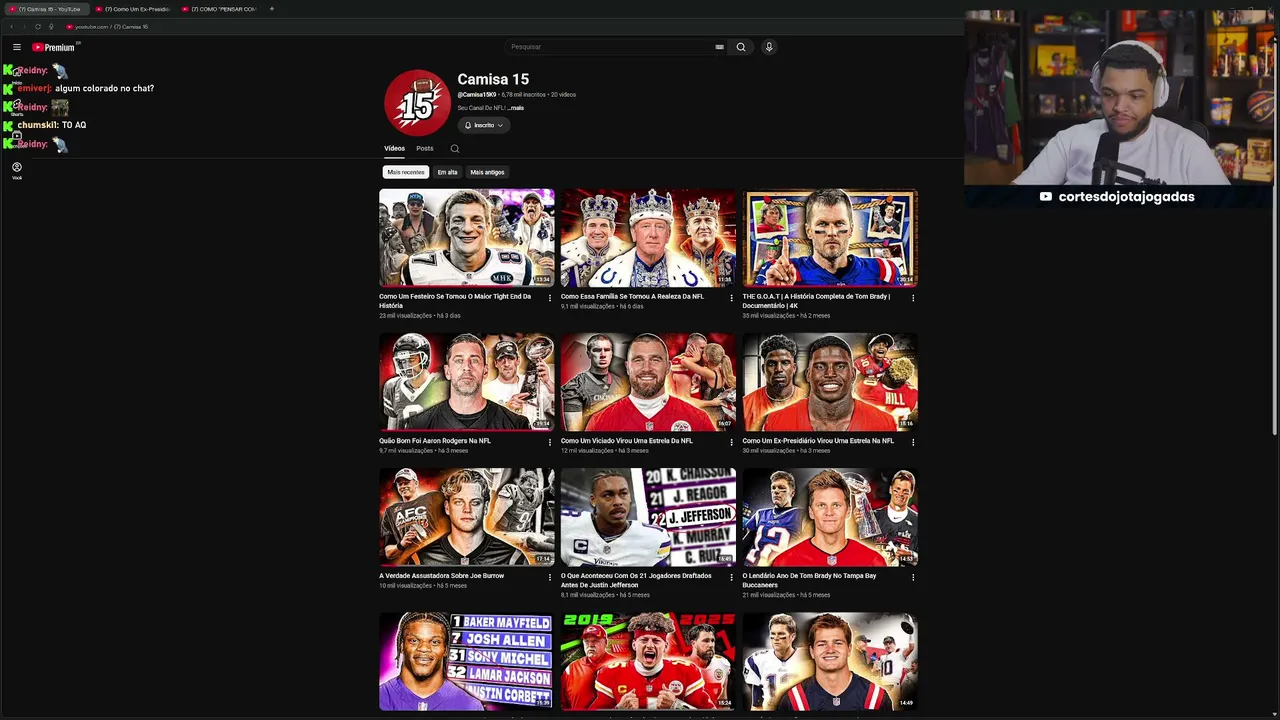Click chat message 'algum colorado no chat?'

(x=104, y=88)
